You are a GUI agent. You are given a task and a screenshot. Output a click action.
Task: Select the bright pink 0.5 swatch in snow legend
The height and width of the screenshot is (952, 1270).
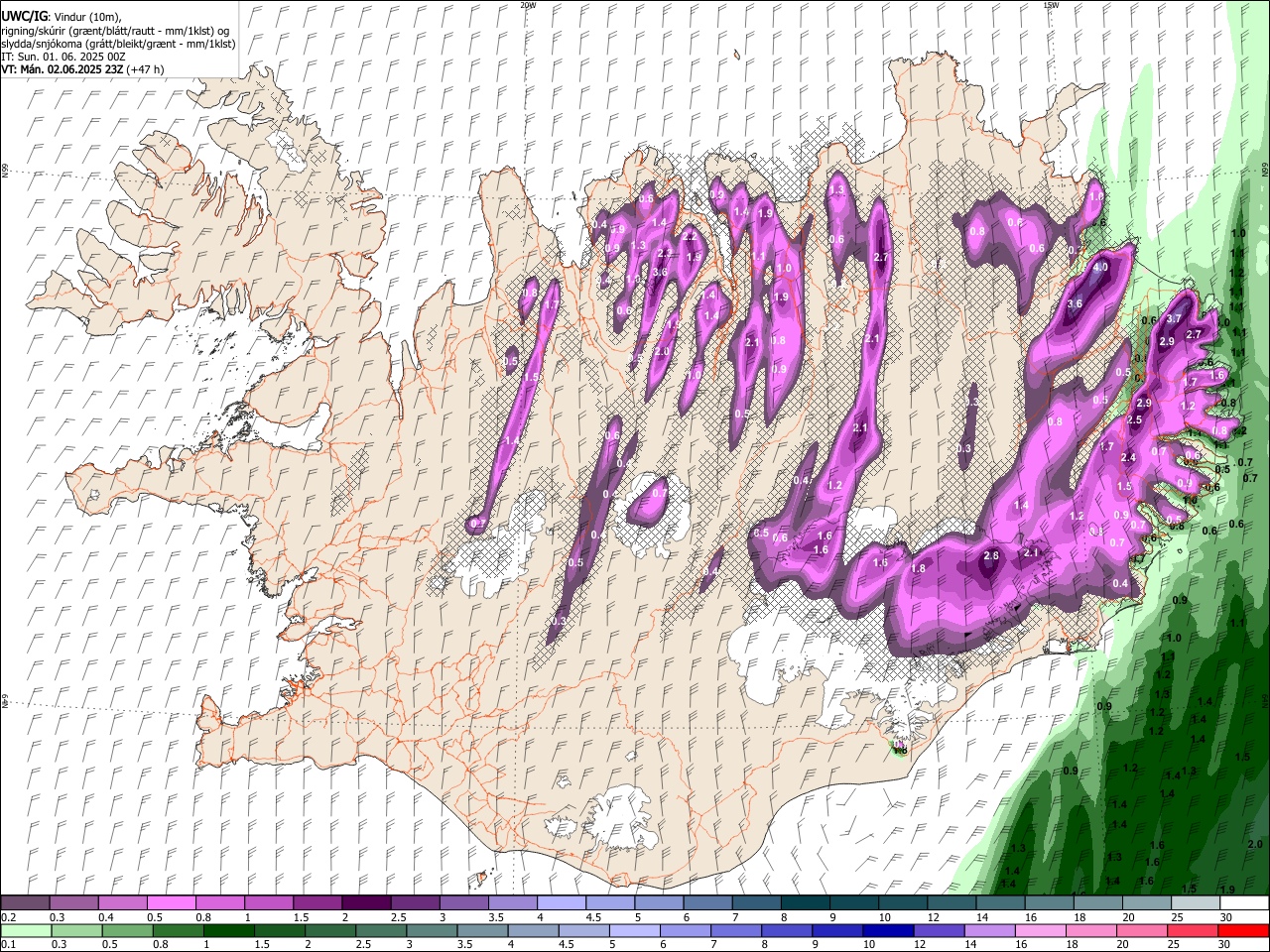pyautogui.click(x=171, y=902)
